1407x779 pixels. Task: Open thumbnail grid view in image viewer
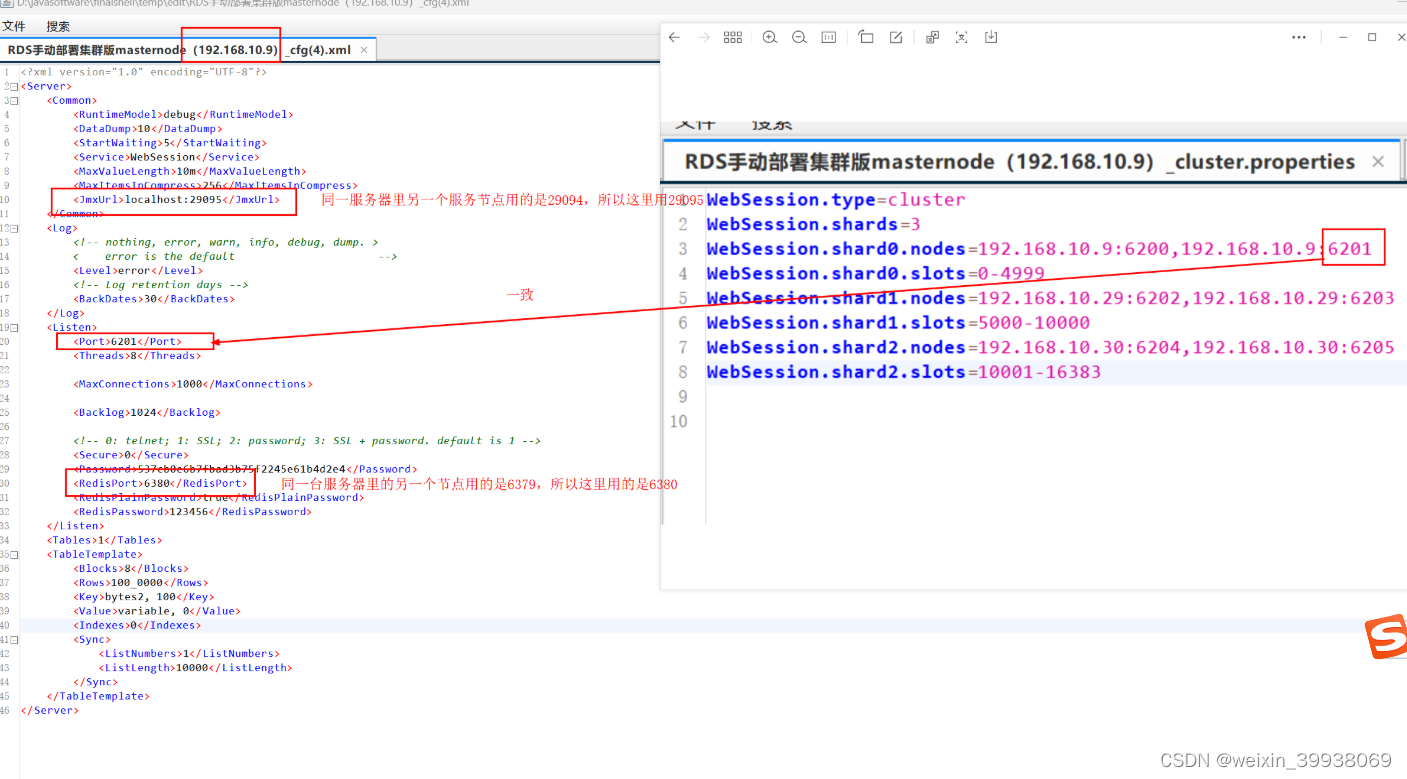tap(733, 37)
